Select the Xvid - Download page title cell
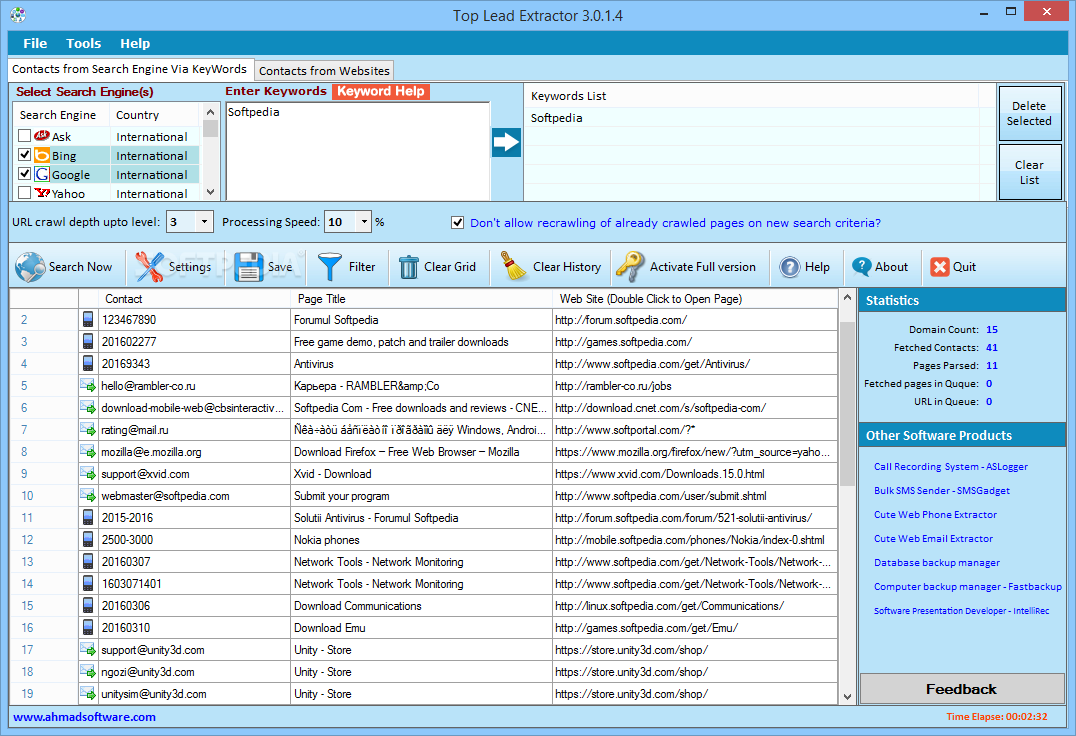Screen dimensions: 1076x736 pyautogui.click(x=421, y=473)
